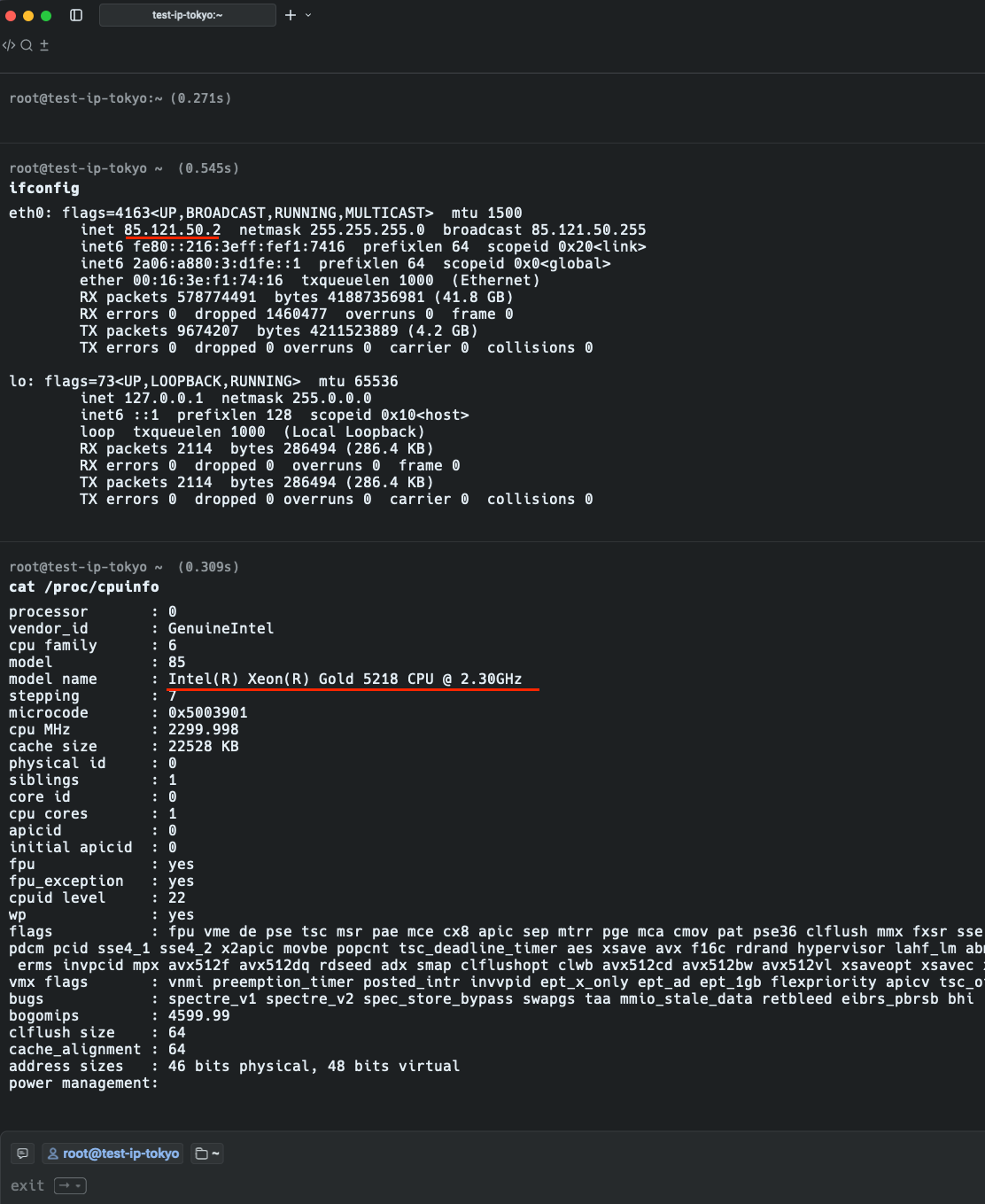The width and height of the screenshot is (985, 1204).
Task: Click the plus-minus icon in toolbar
Action: (x=44, y=45)
